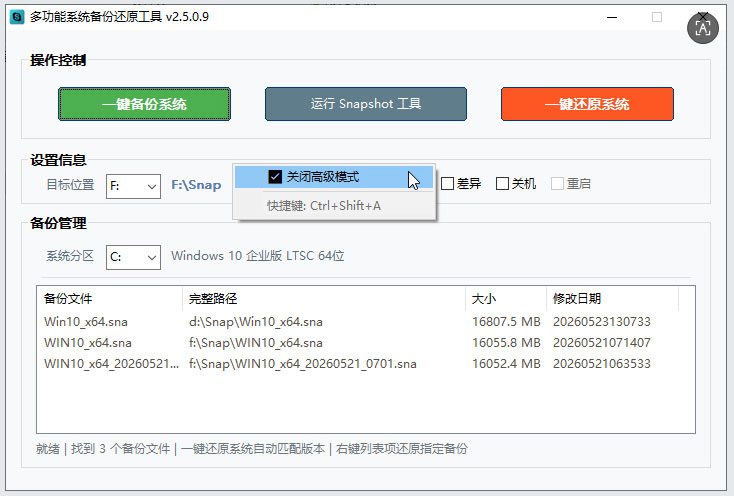The image size is (734, 496).
Task: Click the app icon in the title bar
Action: [17, 17]
